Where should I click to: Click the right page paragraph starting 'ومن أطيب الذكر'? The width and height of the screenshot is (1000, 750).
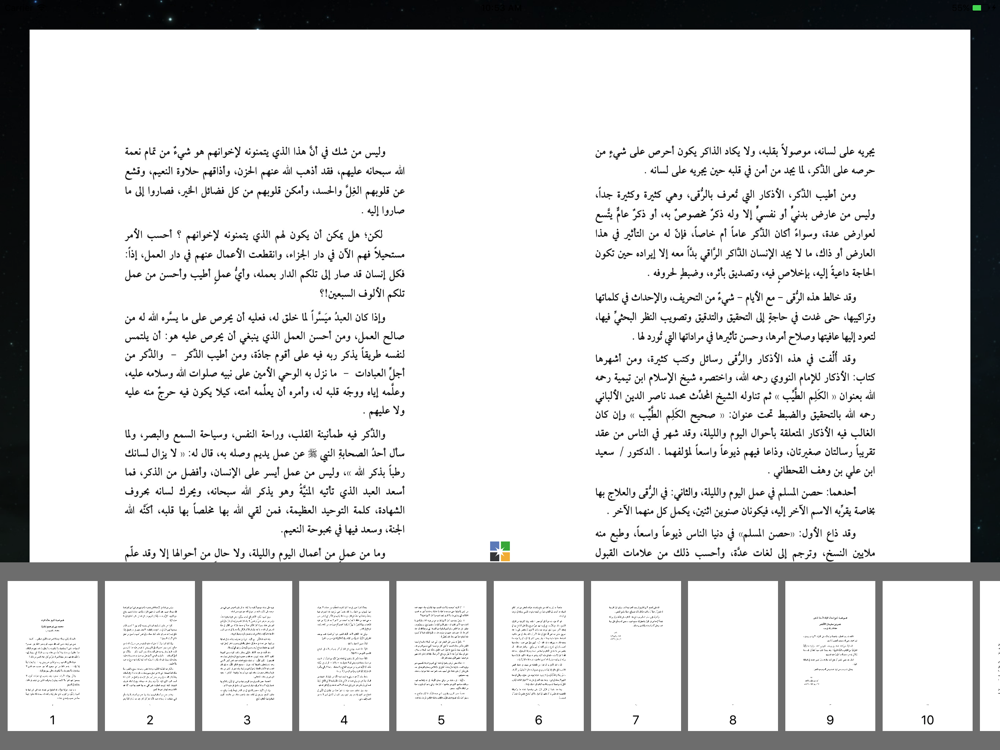click(735, 233)
